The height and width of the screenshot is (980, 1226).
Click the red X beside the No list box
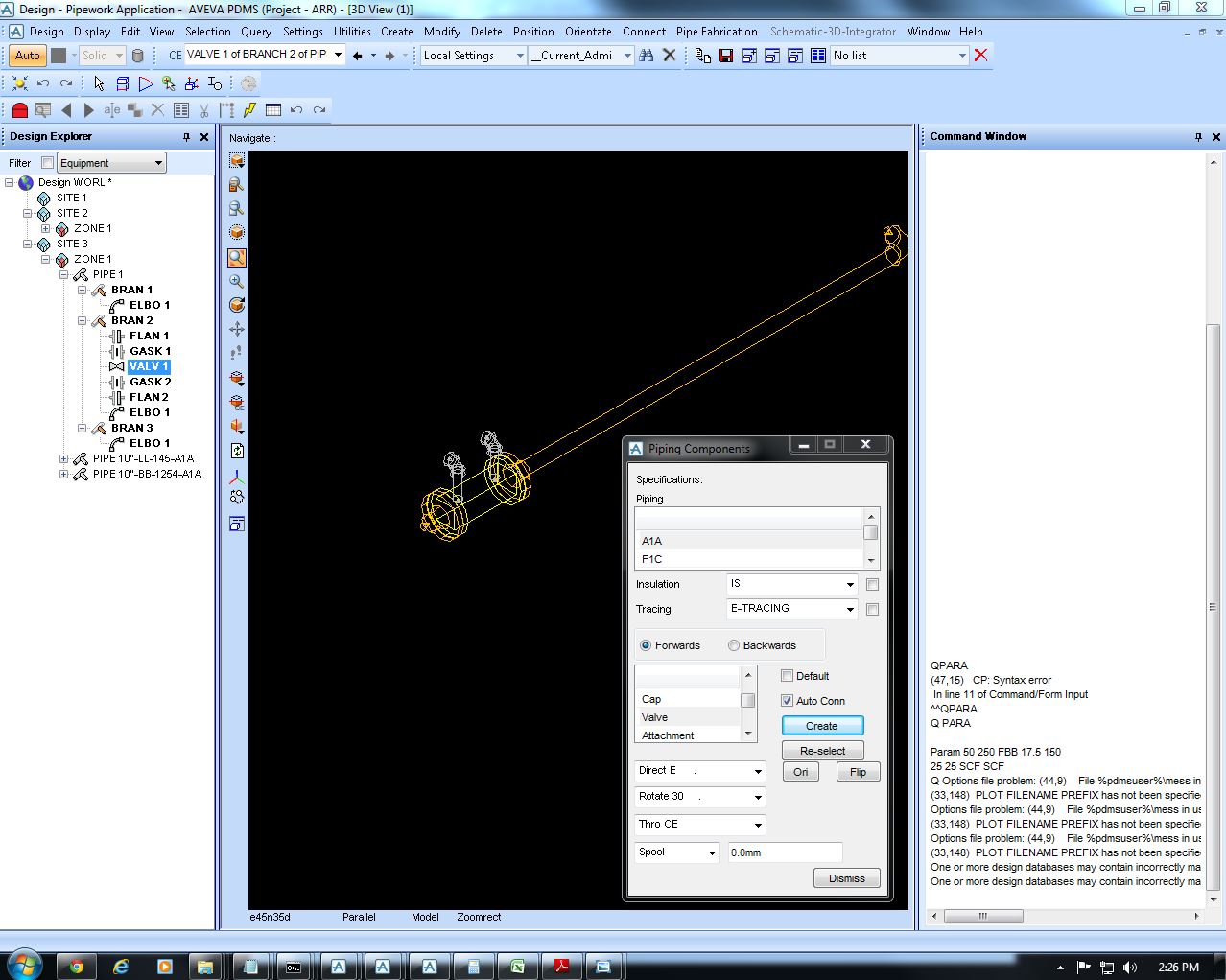(980, 56)
